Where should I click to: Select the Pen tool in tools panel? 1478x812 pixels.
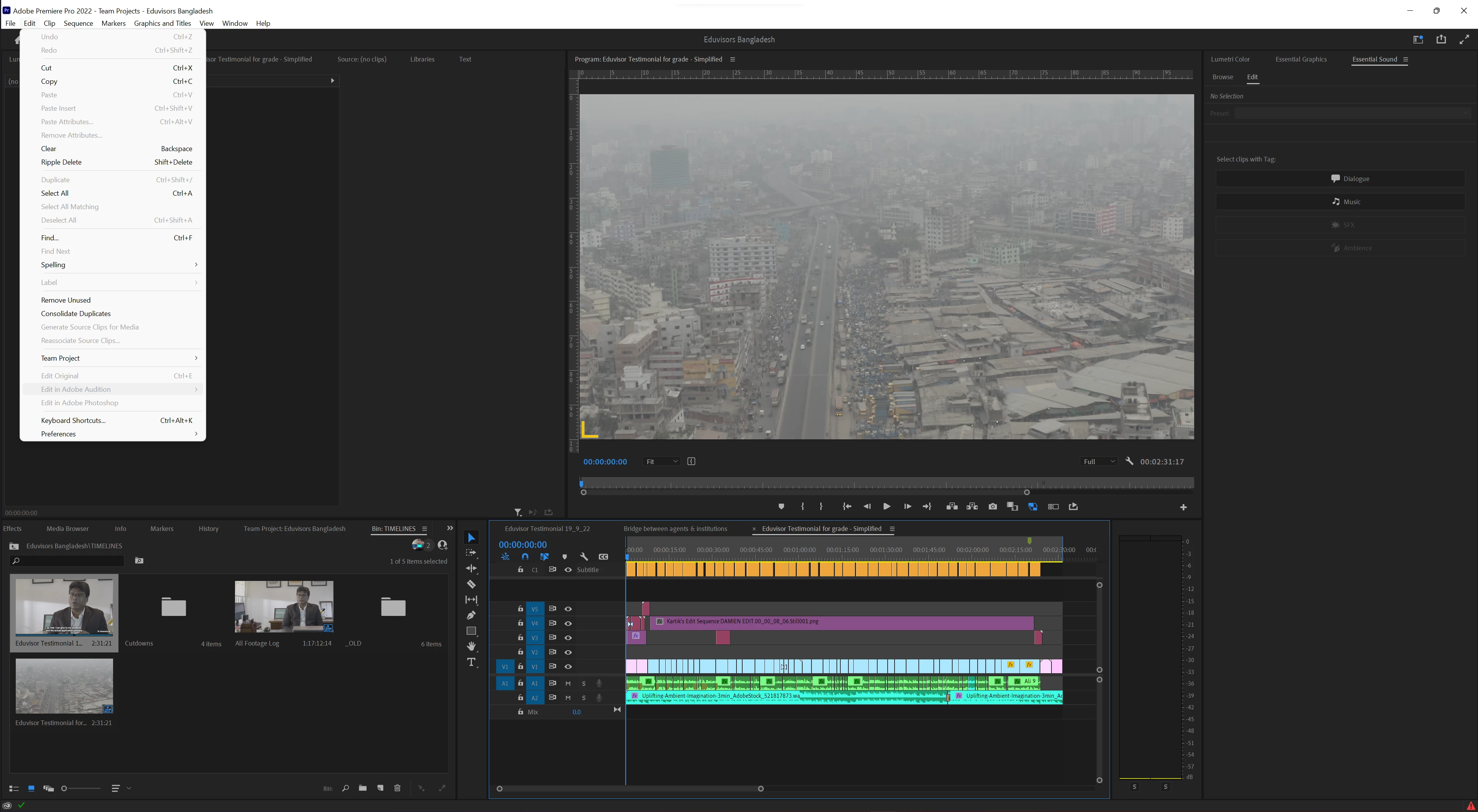(471, 615)
